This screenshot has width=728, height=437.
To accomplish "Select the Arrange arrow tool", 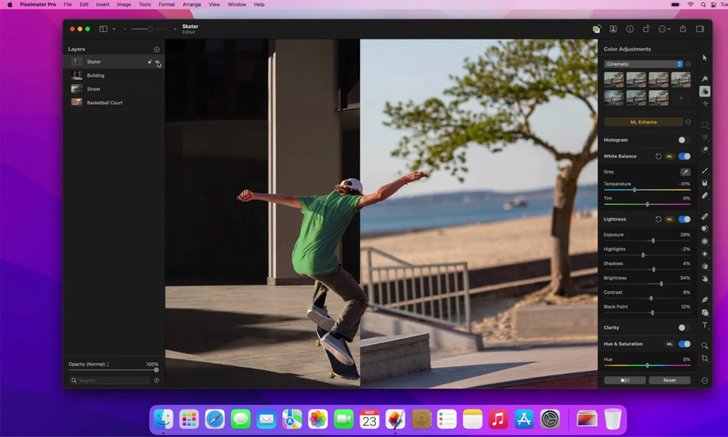I will [x=705, y=58].
